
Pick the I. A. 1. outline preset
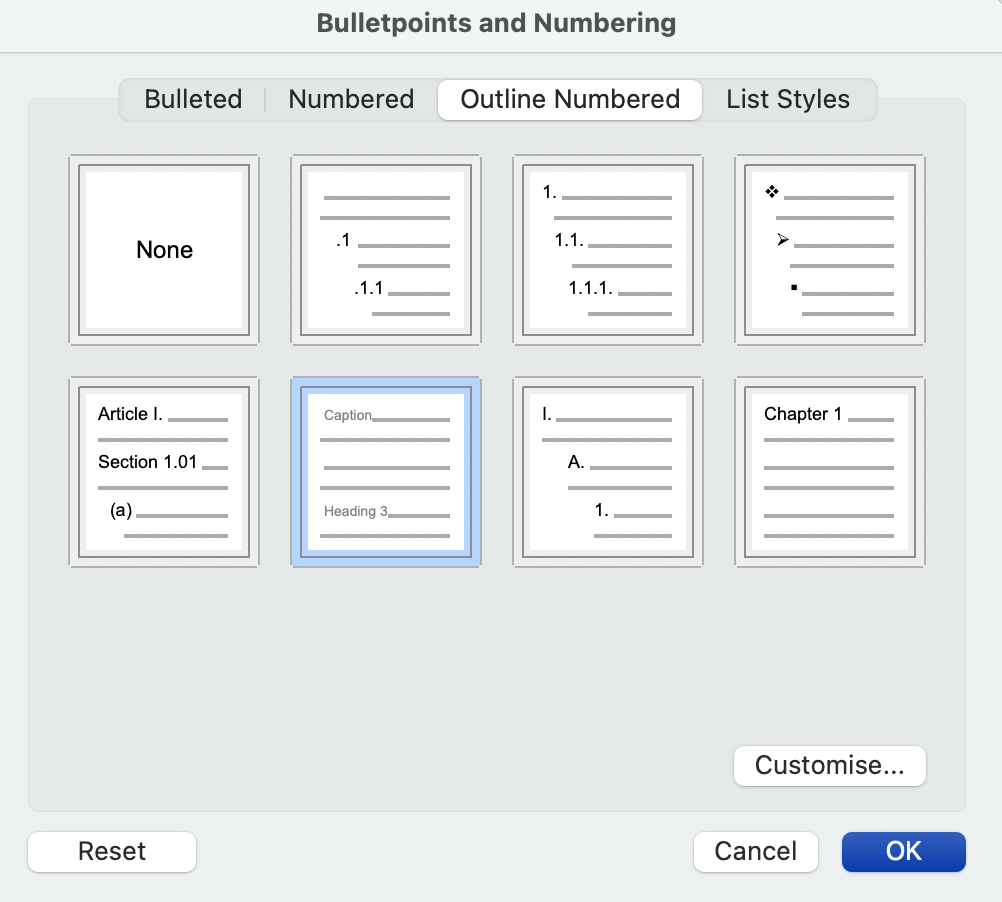click(x=608, y=472)
